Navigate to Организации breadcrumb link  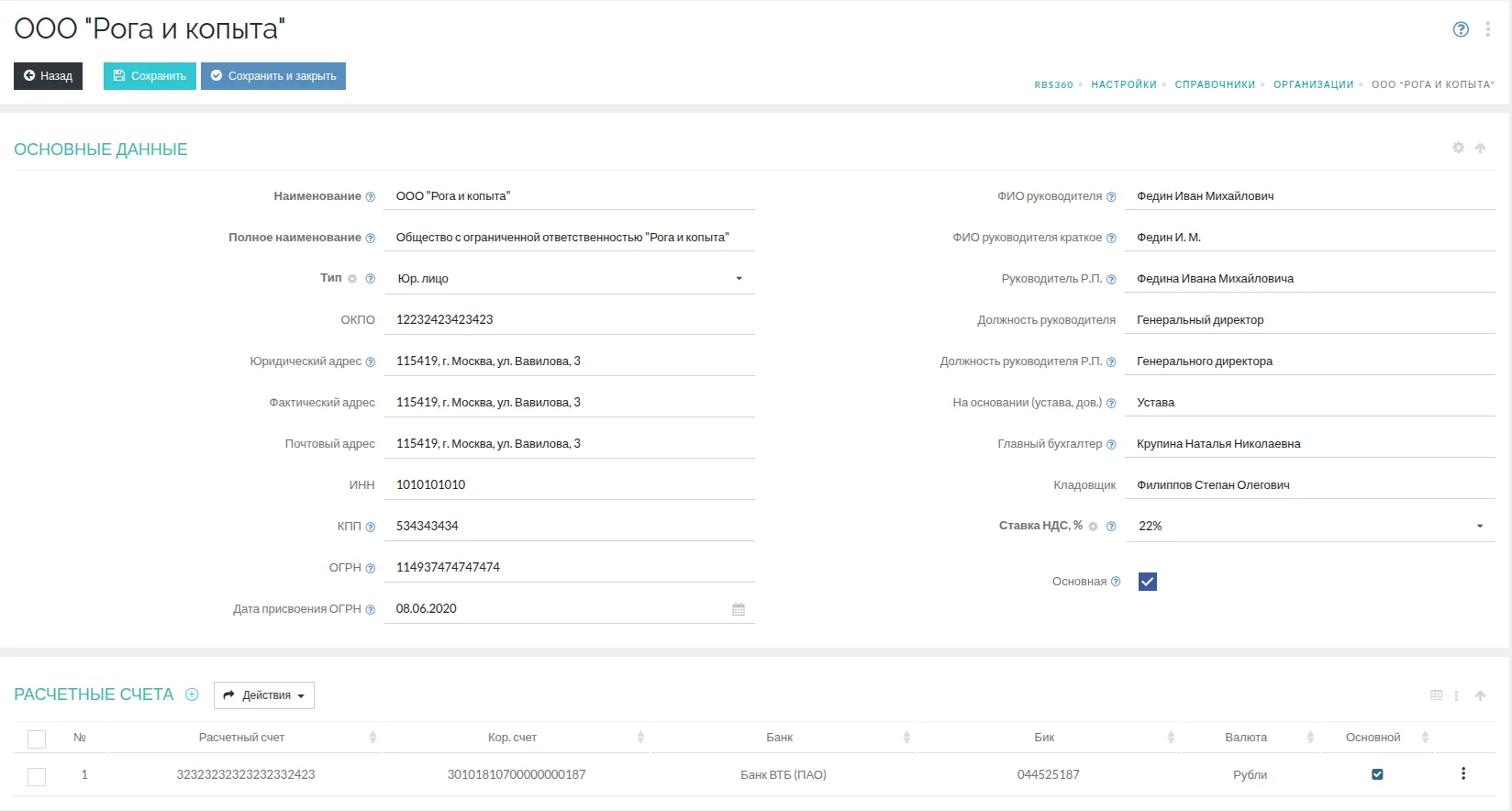click(1313, 84)
